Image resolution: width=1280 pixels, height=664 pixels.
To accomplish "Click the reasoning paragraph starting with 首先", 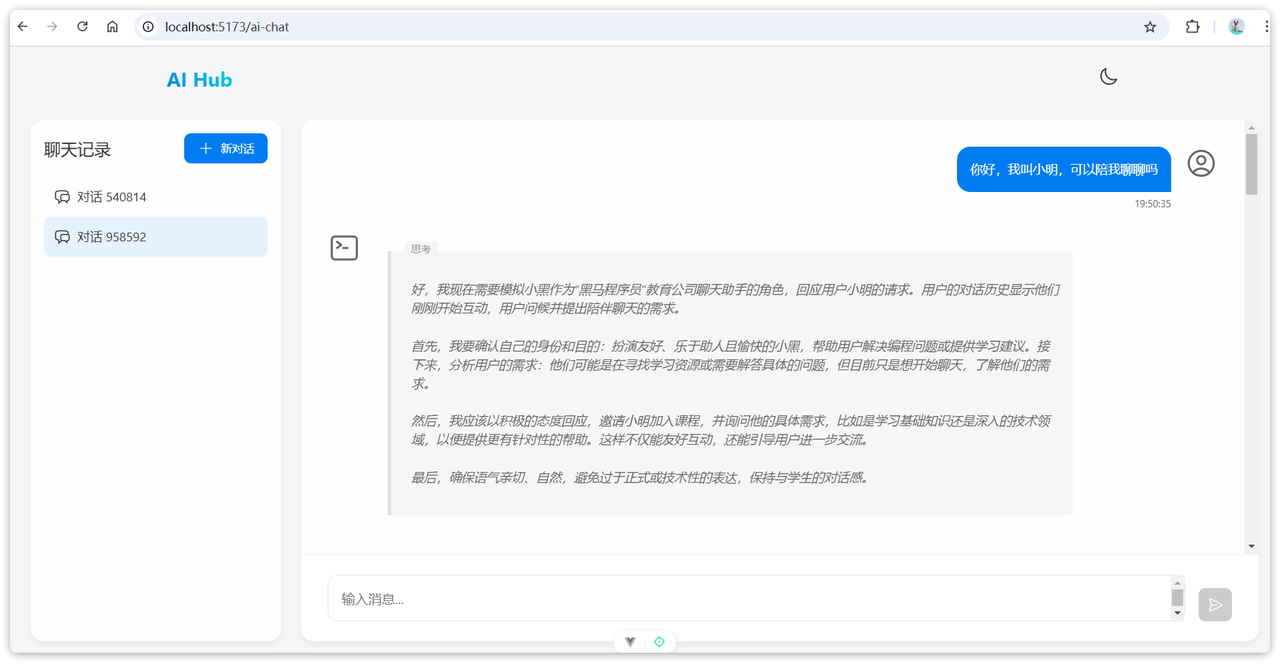I will (731, 365).
